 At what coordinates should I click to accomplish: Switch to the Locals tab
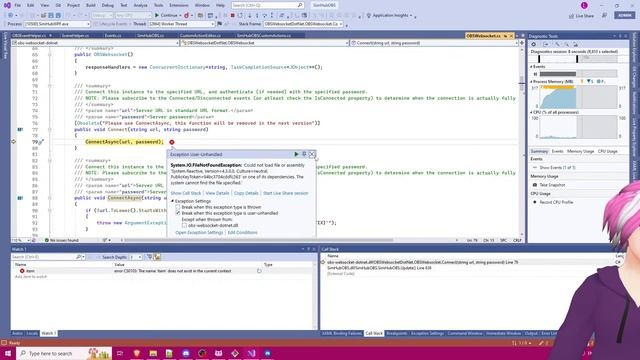32,333
